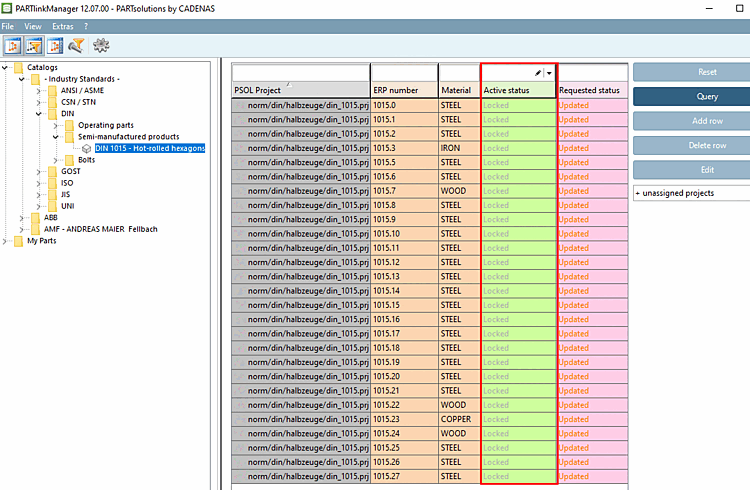Click the Catalogs folder icon
This screenshot has width=750, height=490.
coord(20,67)
